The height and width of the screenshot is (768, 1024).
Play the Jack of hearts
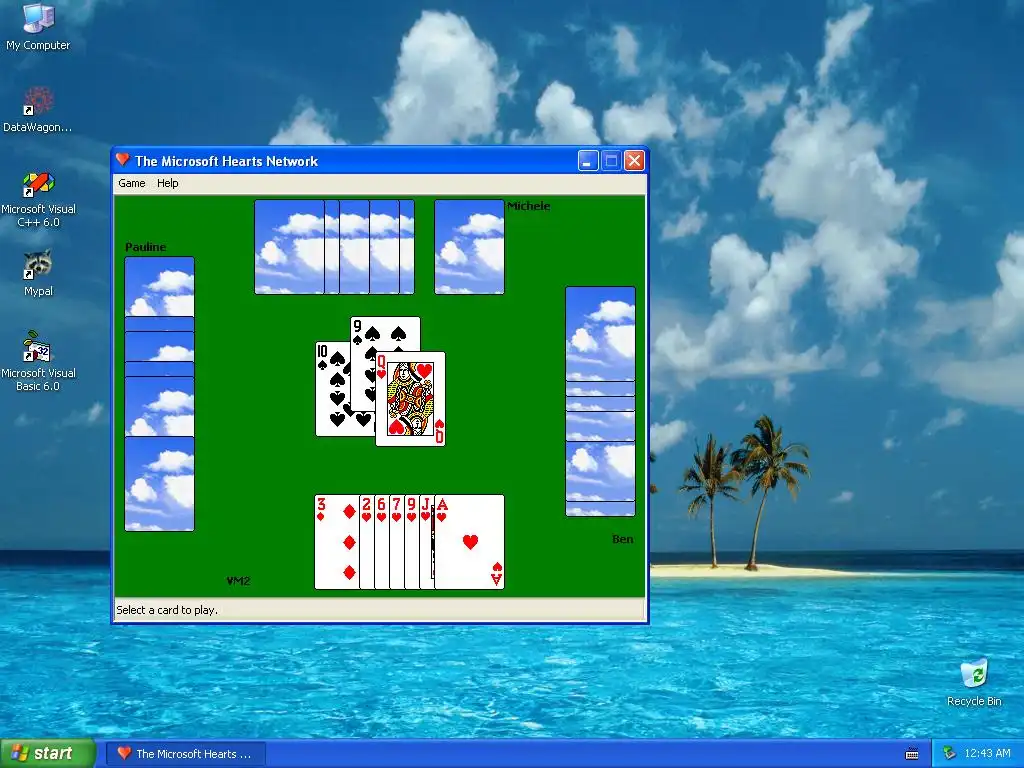426,542
